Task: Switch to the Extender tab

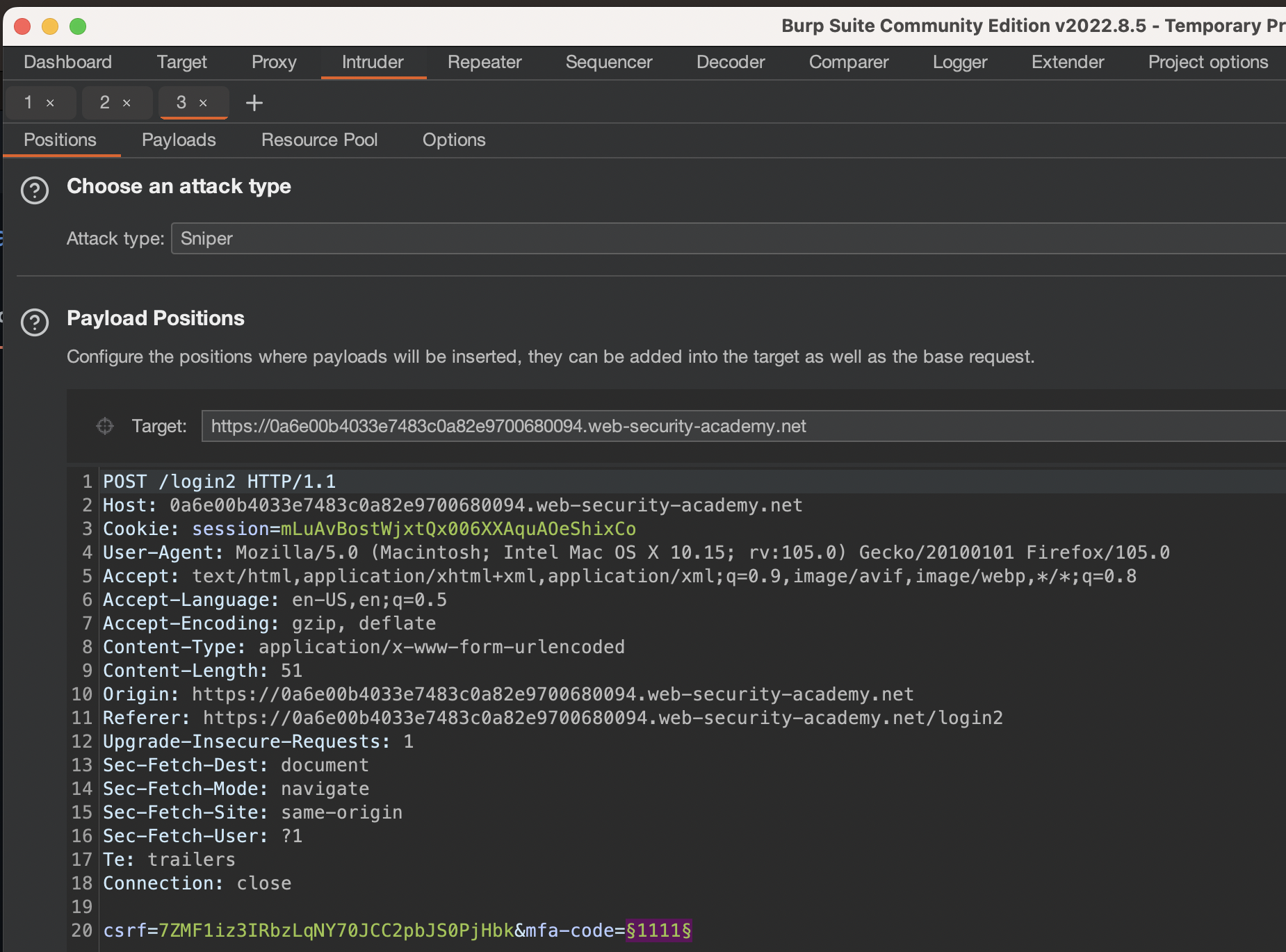Action: pyautogui.click(x=1068, y=63)
